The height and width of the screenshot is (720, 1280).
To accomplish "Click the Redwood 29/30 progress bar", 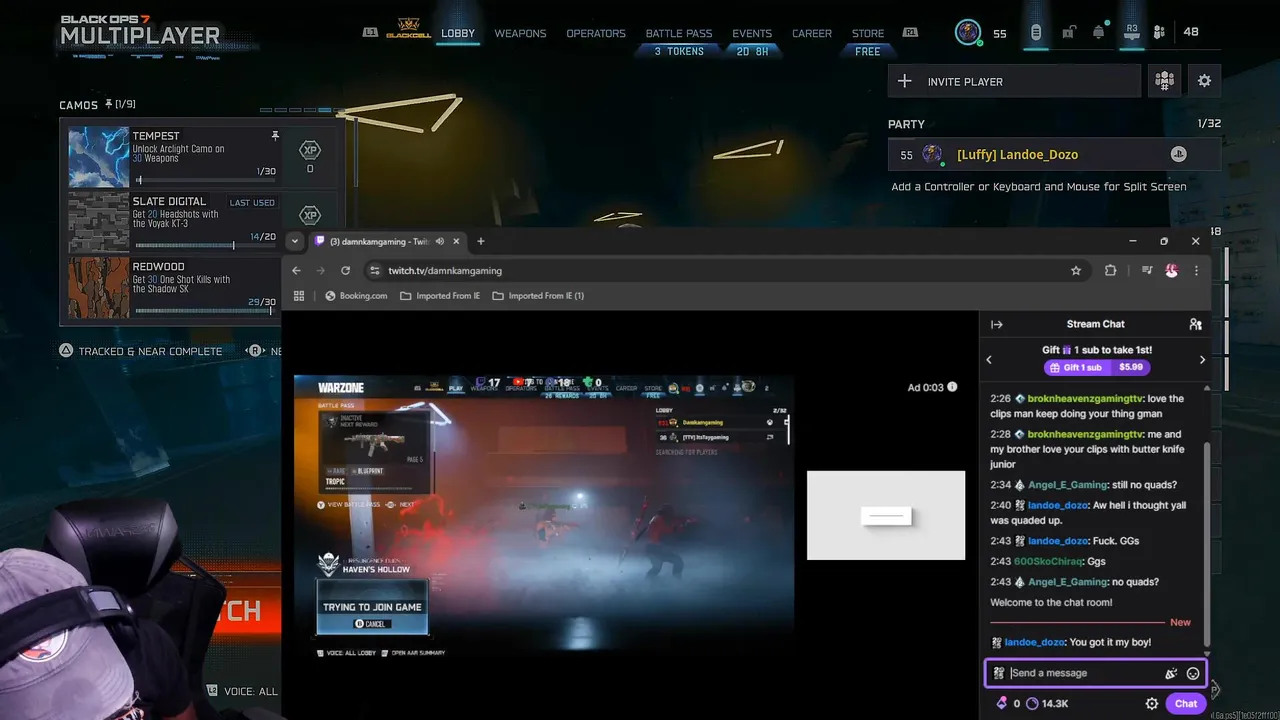I will [205, 311].
